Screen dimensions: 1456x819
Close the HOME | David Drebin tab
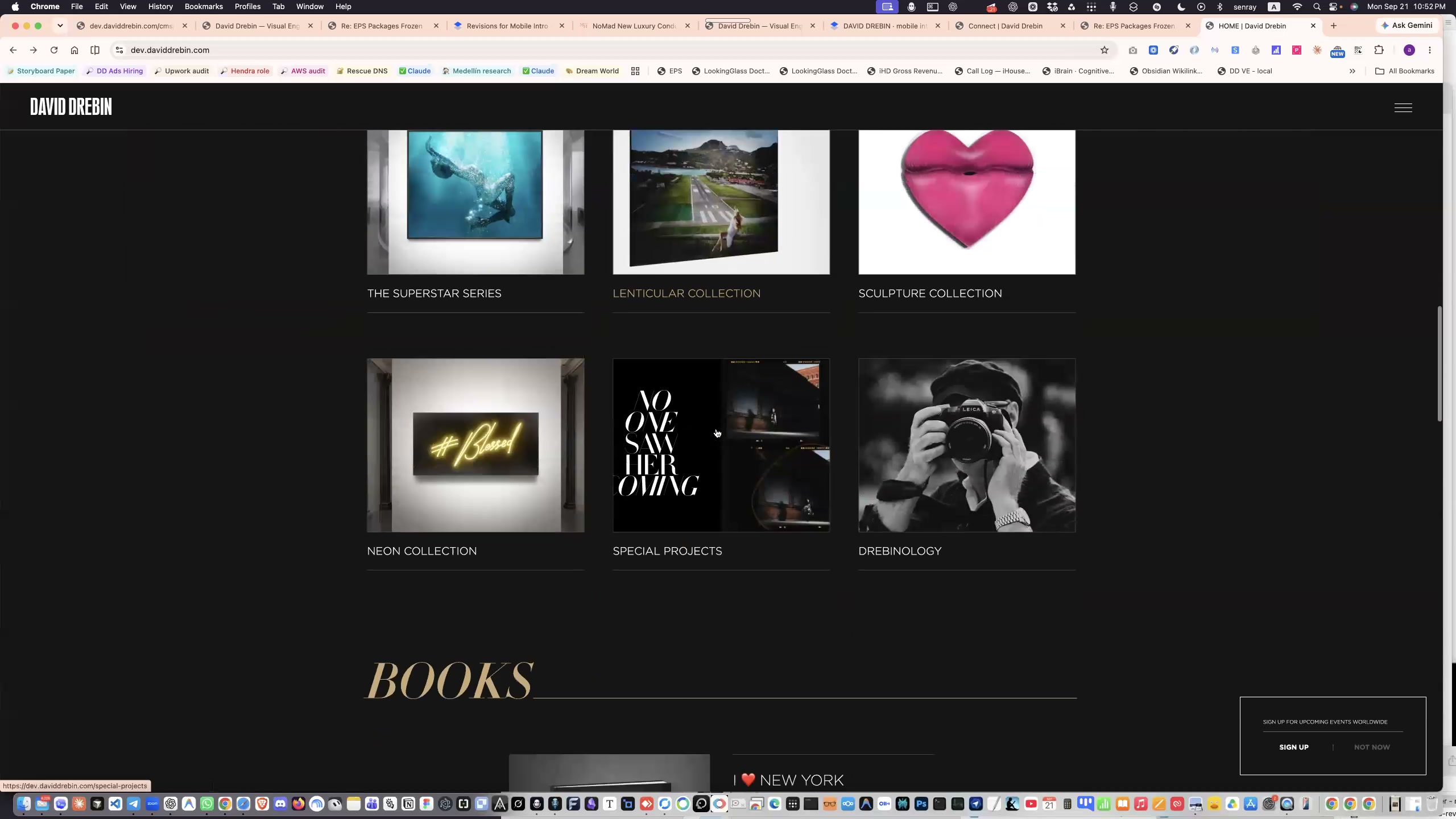[x=1313, y=26]
